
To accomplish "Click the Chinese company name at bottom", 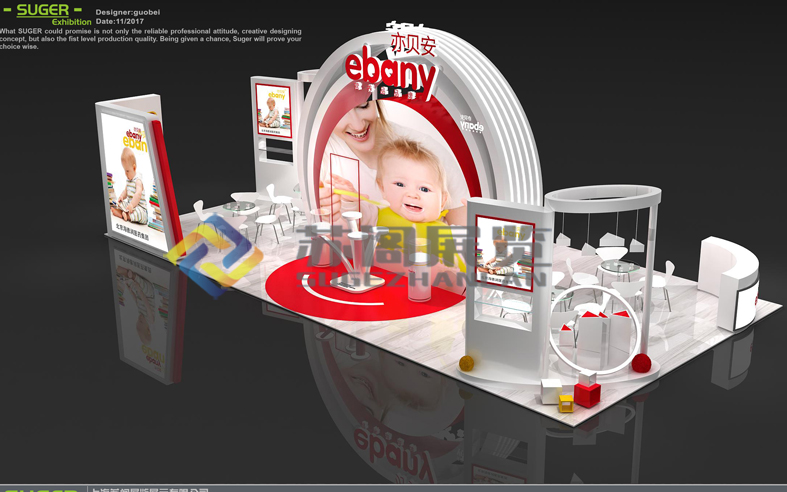I will coord(150,489).
